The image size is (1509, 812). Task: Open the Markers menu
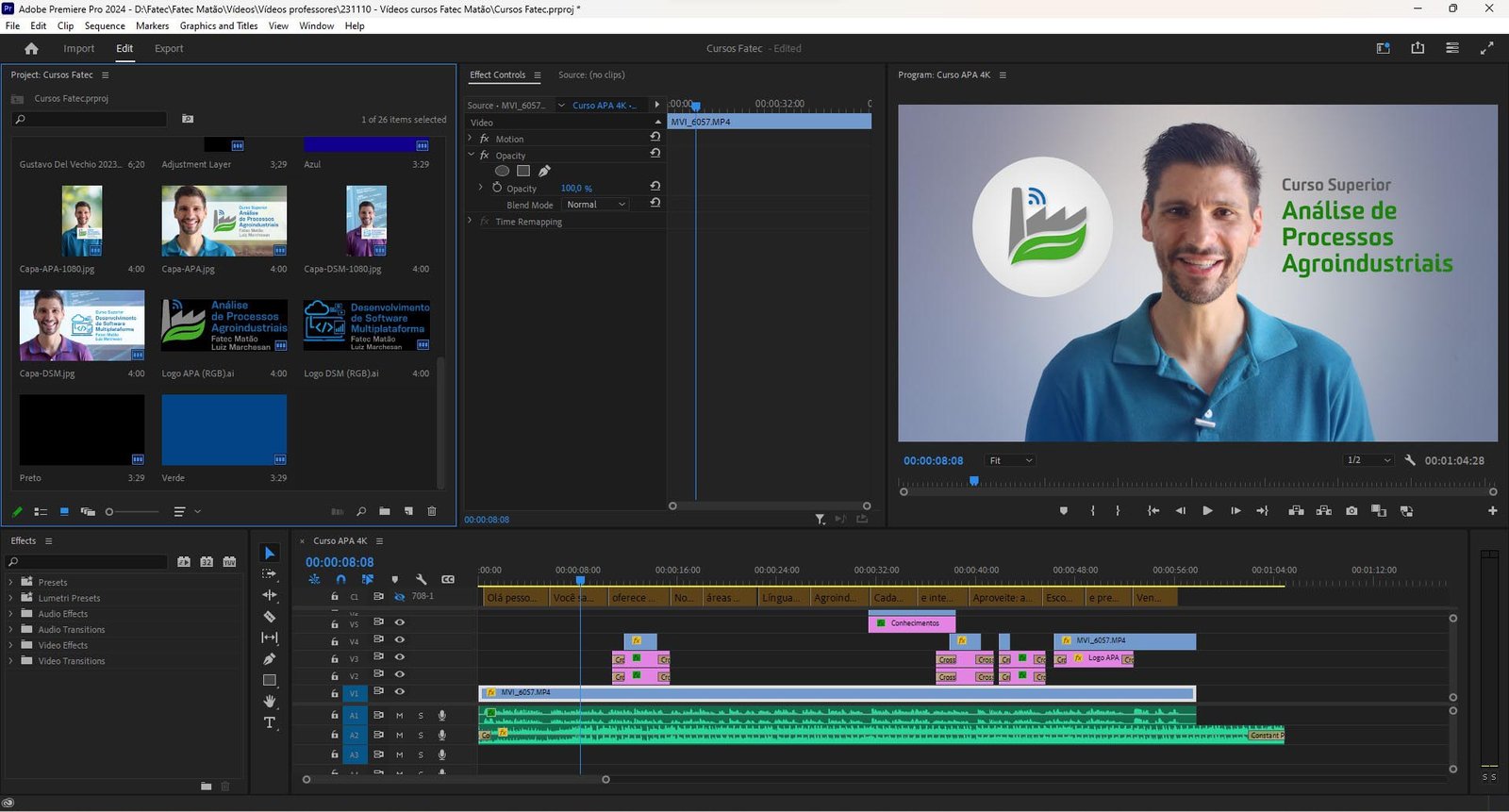tap(152, 25)
